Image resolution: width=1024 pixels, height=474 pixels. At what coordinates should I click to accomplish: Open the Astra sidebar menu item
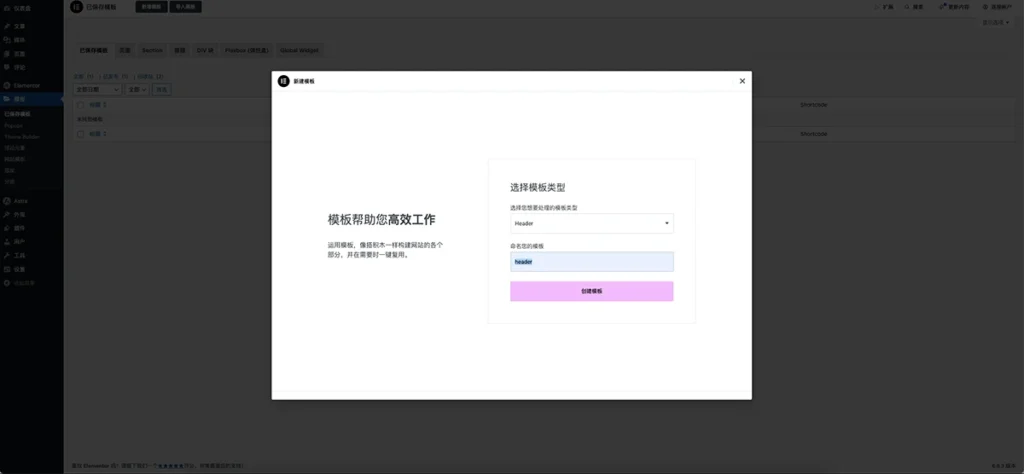(21, 201)
